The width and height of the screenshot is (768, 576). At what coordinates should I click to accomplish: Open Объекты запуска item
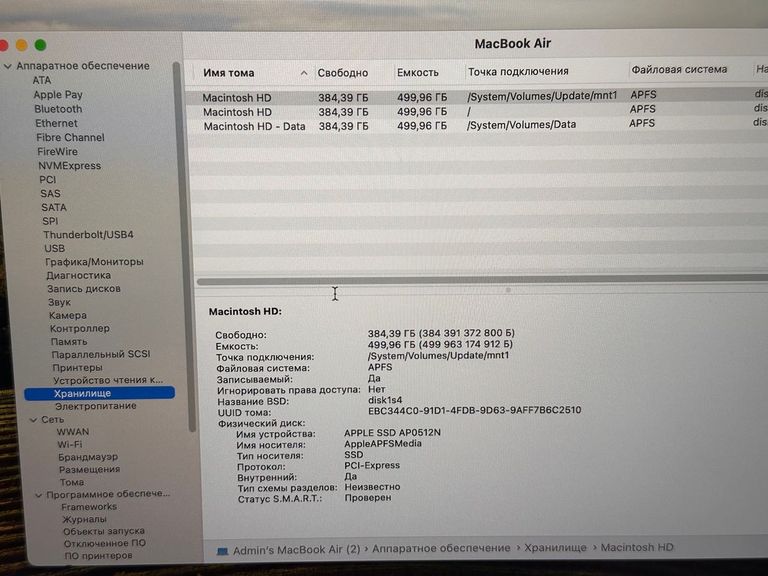[x=104, y=531]
